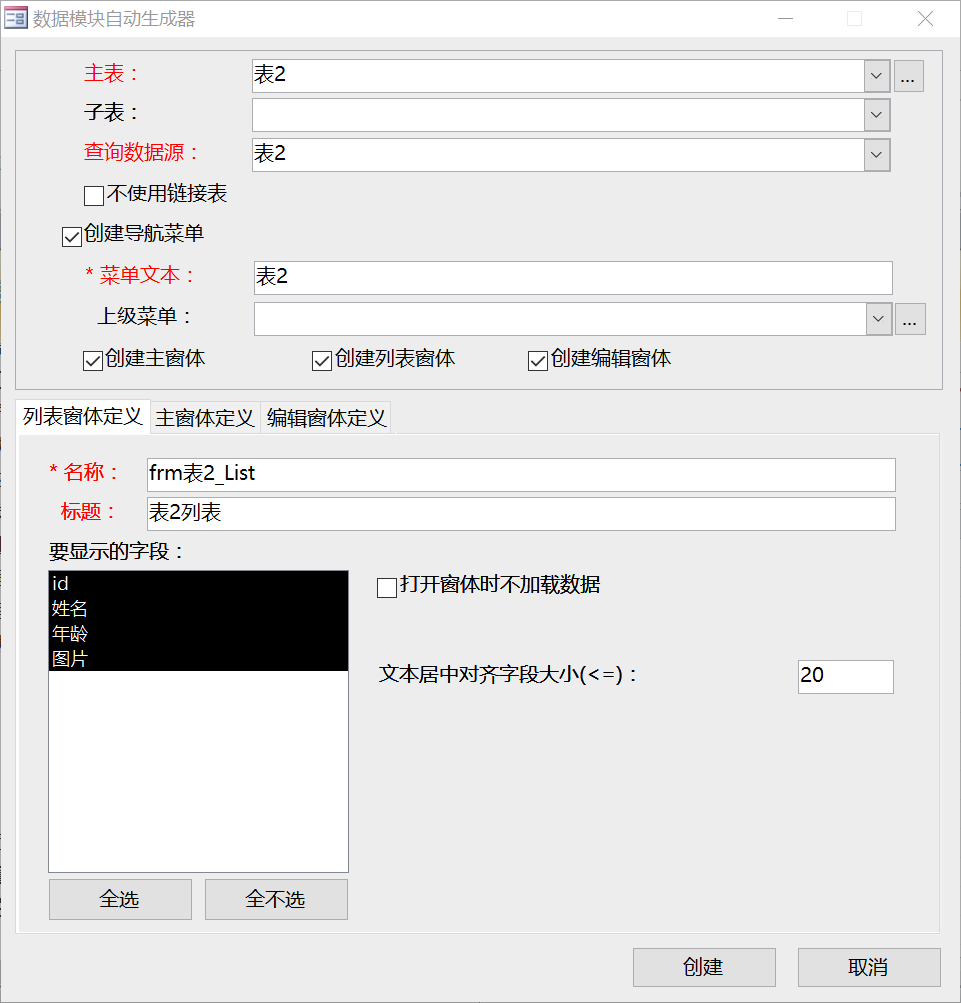Click the 创建 button
The width and height of the screenshot is (961, 1003).
(x=704, y=967)
